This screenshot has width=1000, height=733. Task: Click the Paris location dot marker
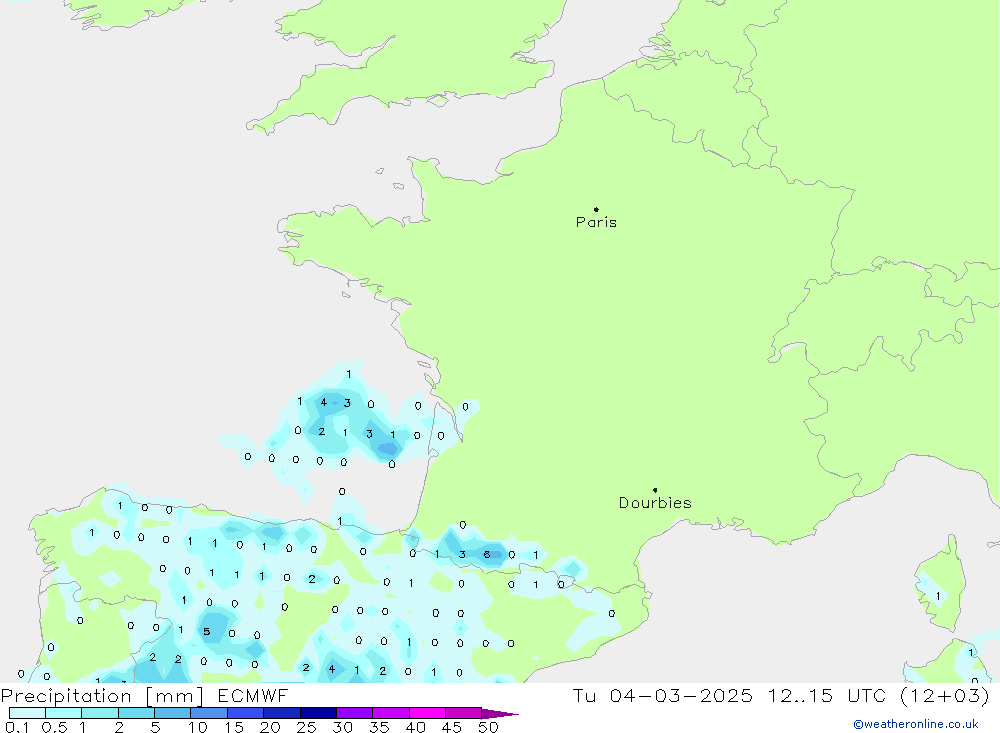[x=596, y=209]
